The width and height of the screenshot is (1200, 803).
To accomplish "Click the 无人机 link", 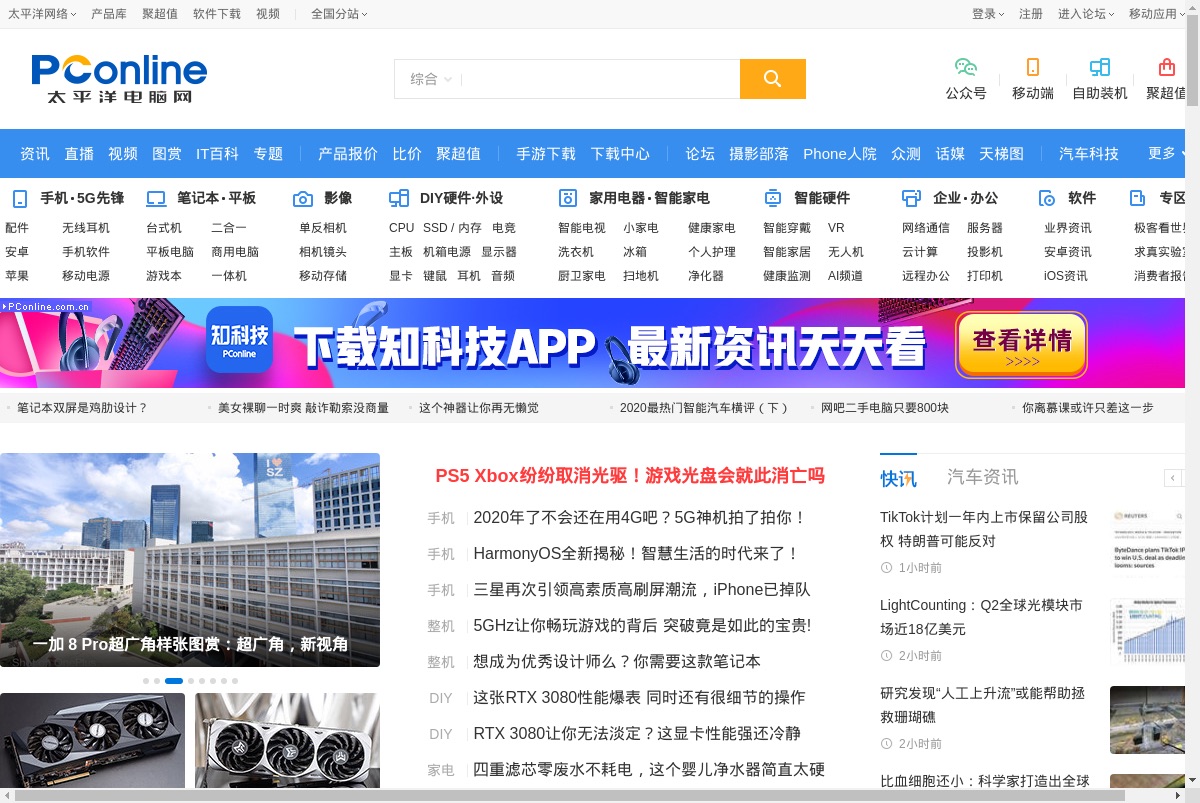I will click(846, 252).
